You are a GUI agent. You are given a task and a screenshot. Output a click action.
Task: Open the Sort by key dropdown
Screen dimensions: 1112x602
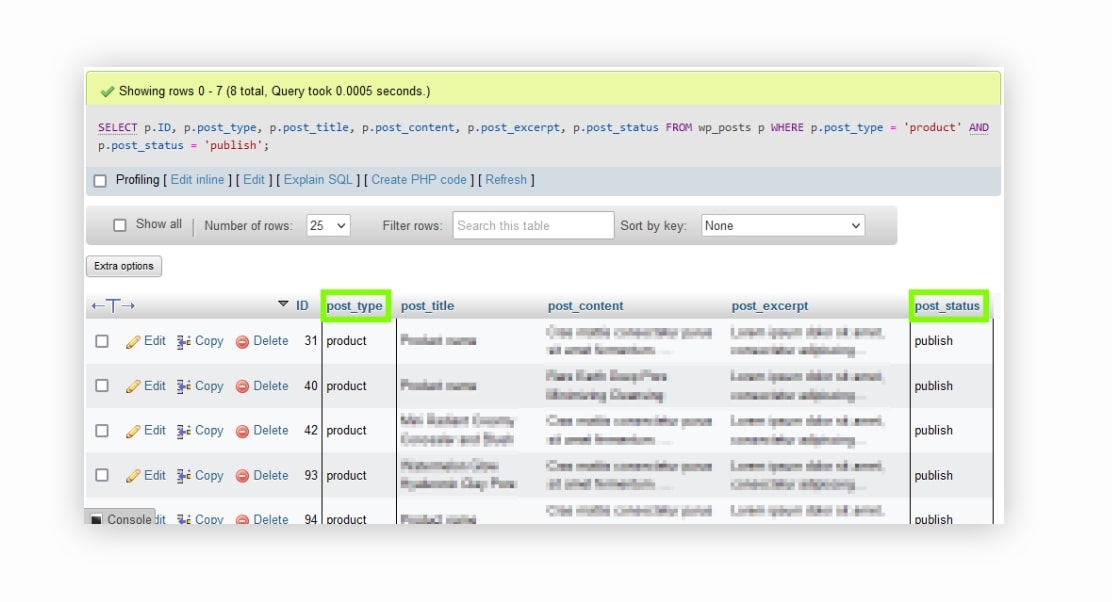[x=782, y=225]
